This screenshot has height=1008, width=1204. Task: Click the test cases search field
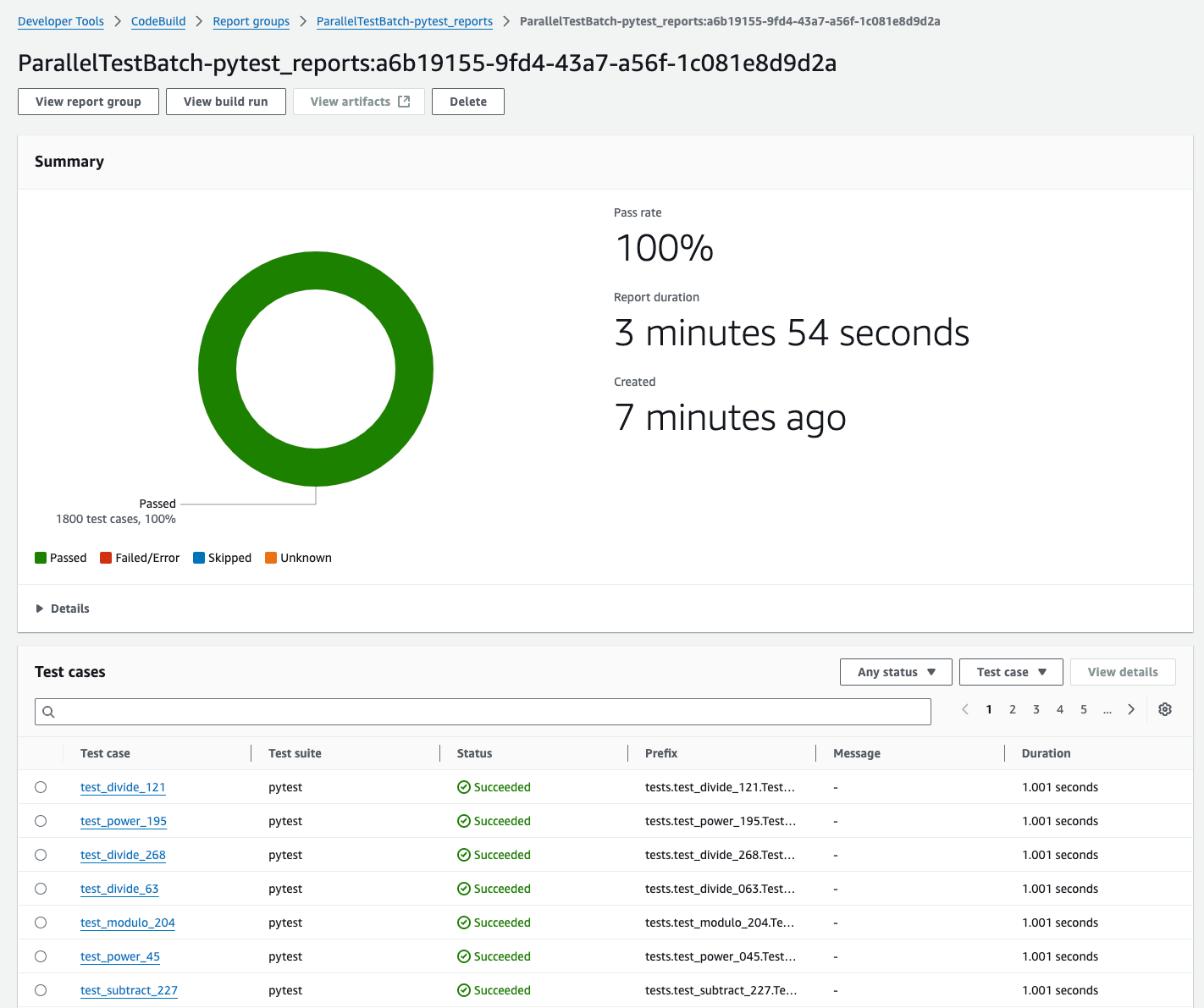coord(483,712)
